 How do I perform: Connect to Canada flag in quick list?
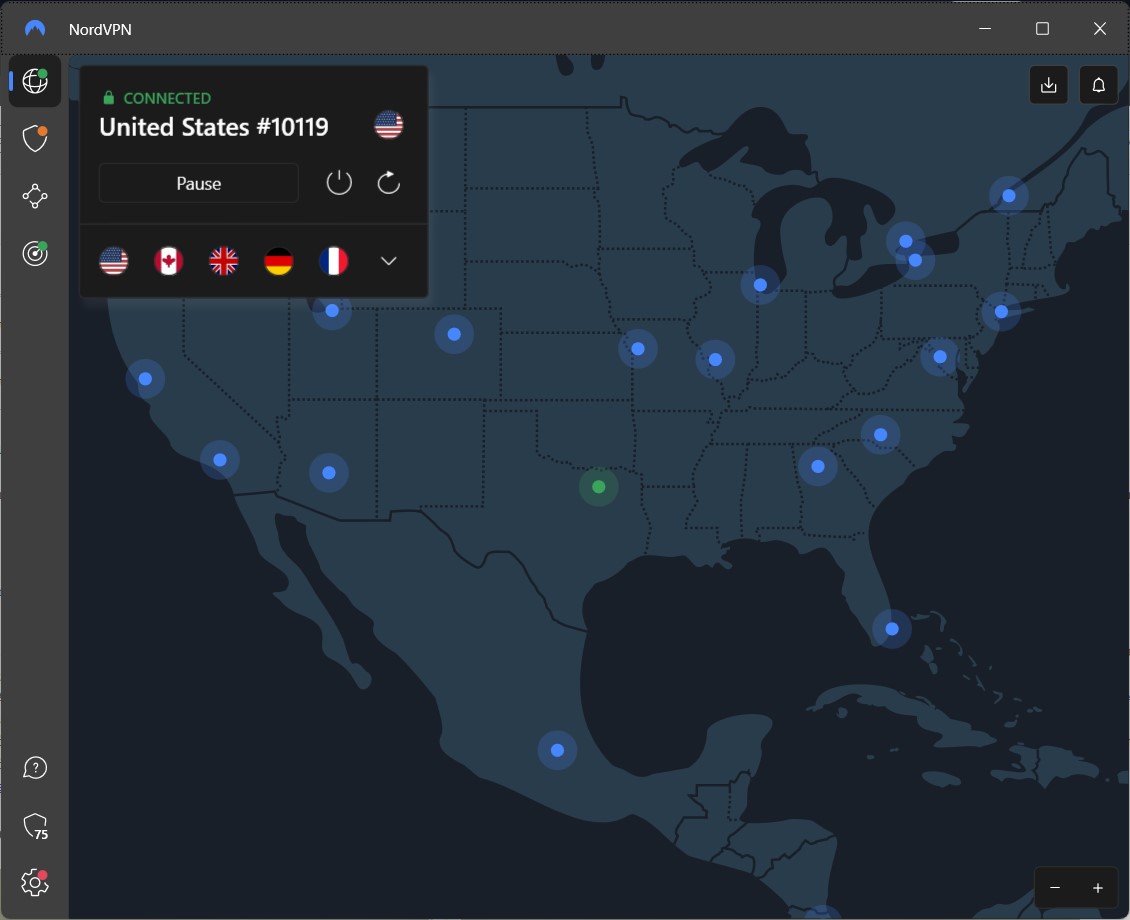pos(169,261)
